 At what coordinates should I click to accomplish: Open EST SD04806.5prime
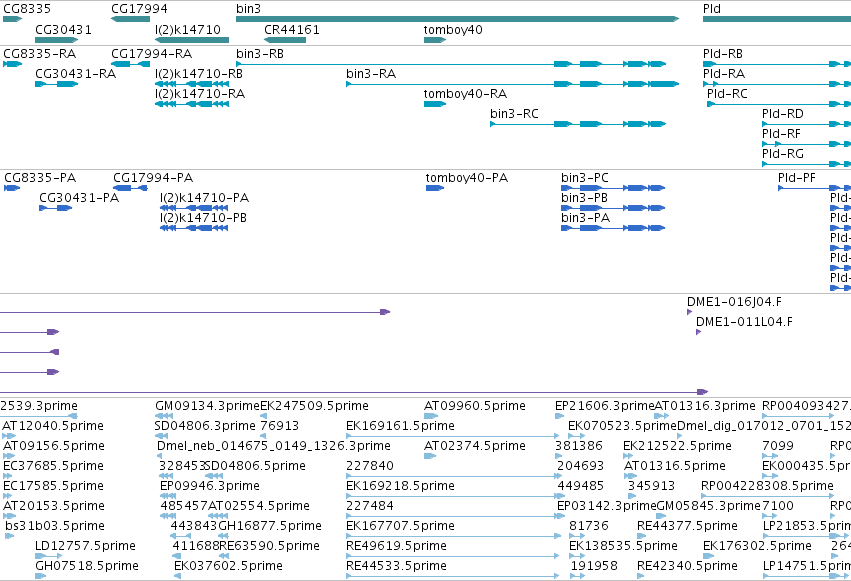click(255, 466)
